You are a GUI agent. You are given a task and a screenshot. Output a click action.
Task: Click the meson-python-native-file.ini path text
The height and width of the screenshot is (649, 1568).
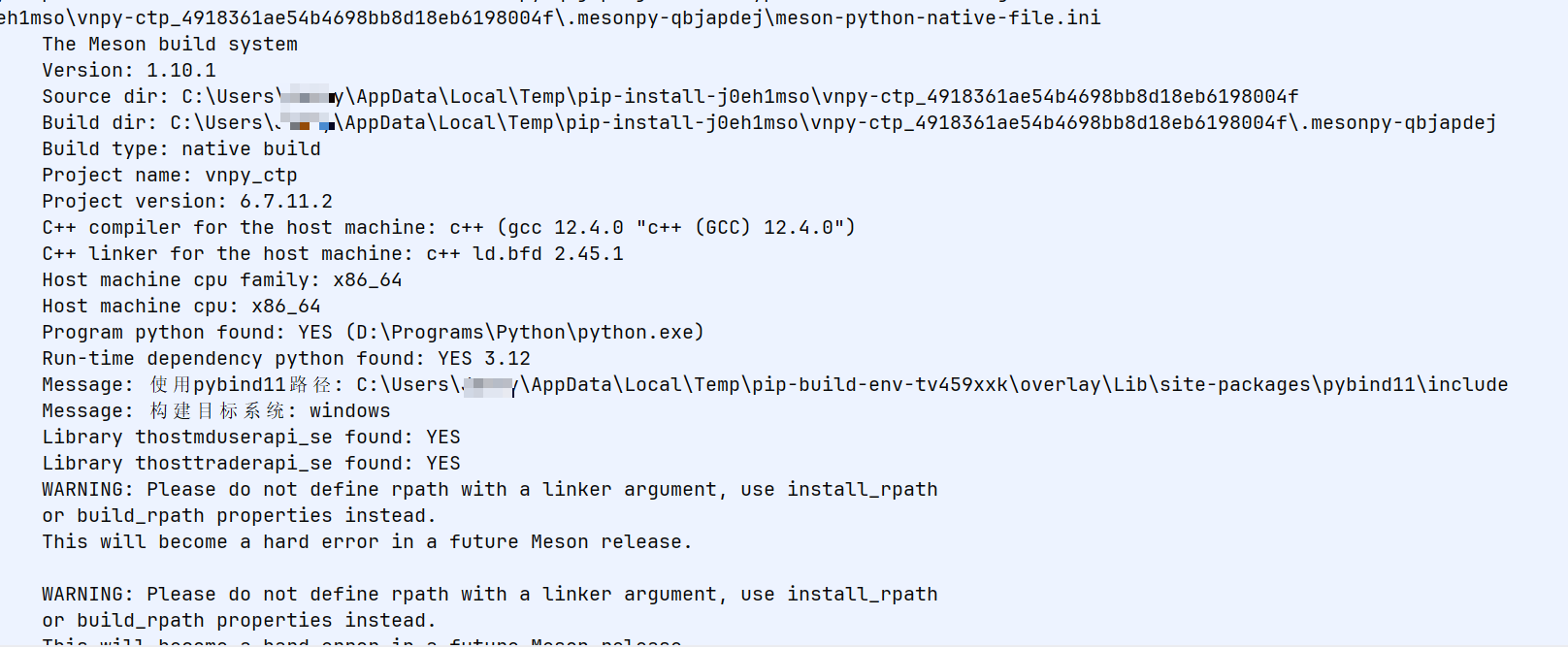click(549, 18)
